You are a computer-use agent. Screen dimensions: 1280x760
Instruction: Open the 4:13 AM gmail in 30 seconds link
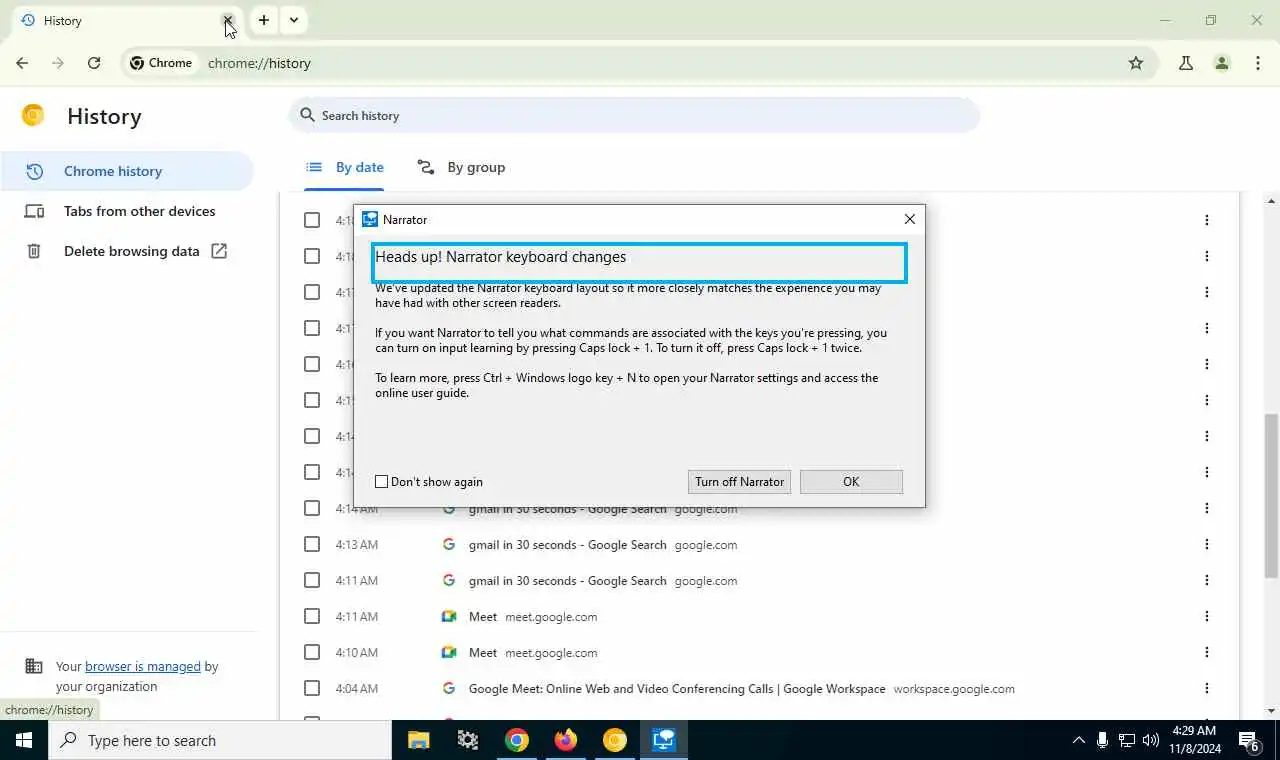pyautogui.click(x=567, y=544)
